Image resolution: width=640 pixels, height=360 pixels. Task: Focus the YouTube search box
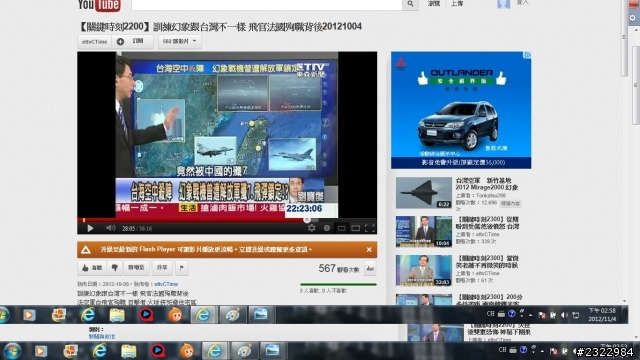click(x=267, y=4)
